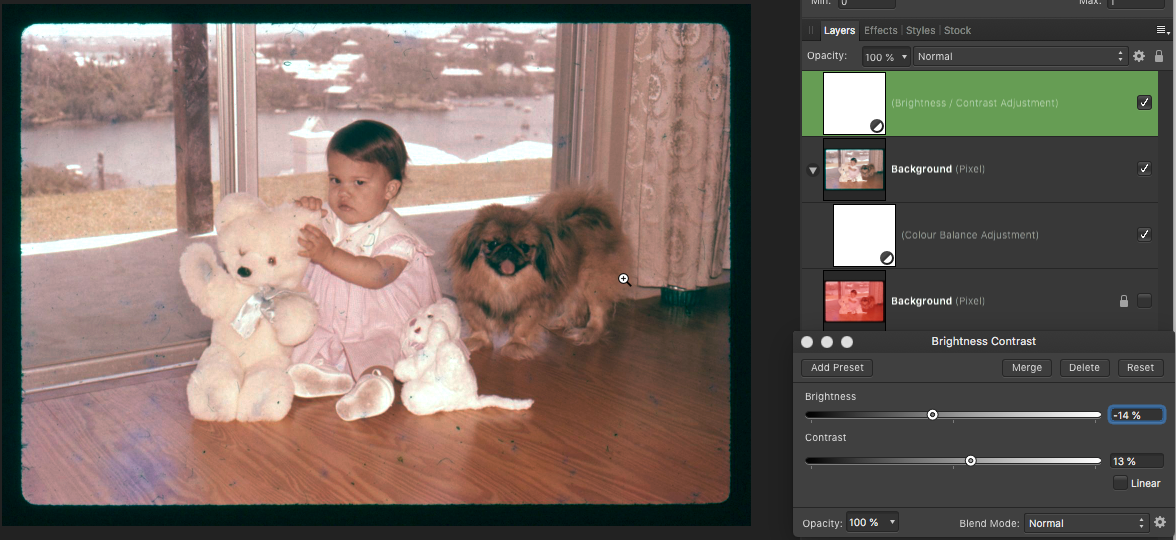This screenshot has height=540, width=1176.
Task: Switch to the Effects tab
Action: point(880,31)
